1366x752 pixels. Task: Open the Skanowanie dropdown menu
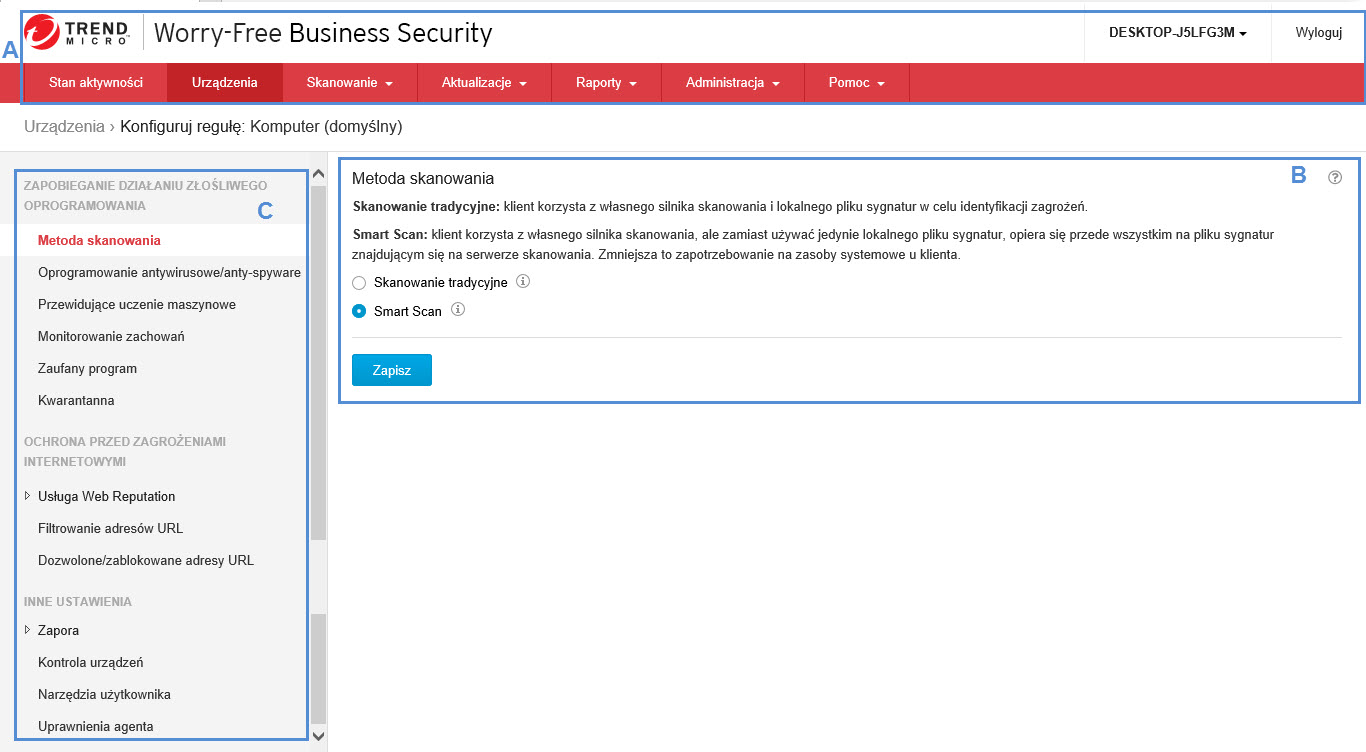349,83
